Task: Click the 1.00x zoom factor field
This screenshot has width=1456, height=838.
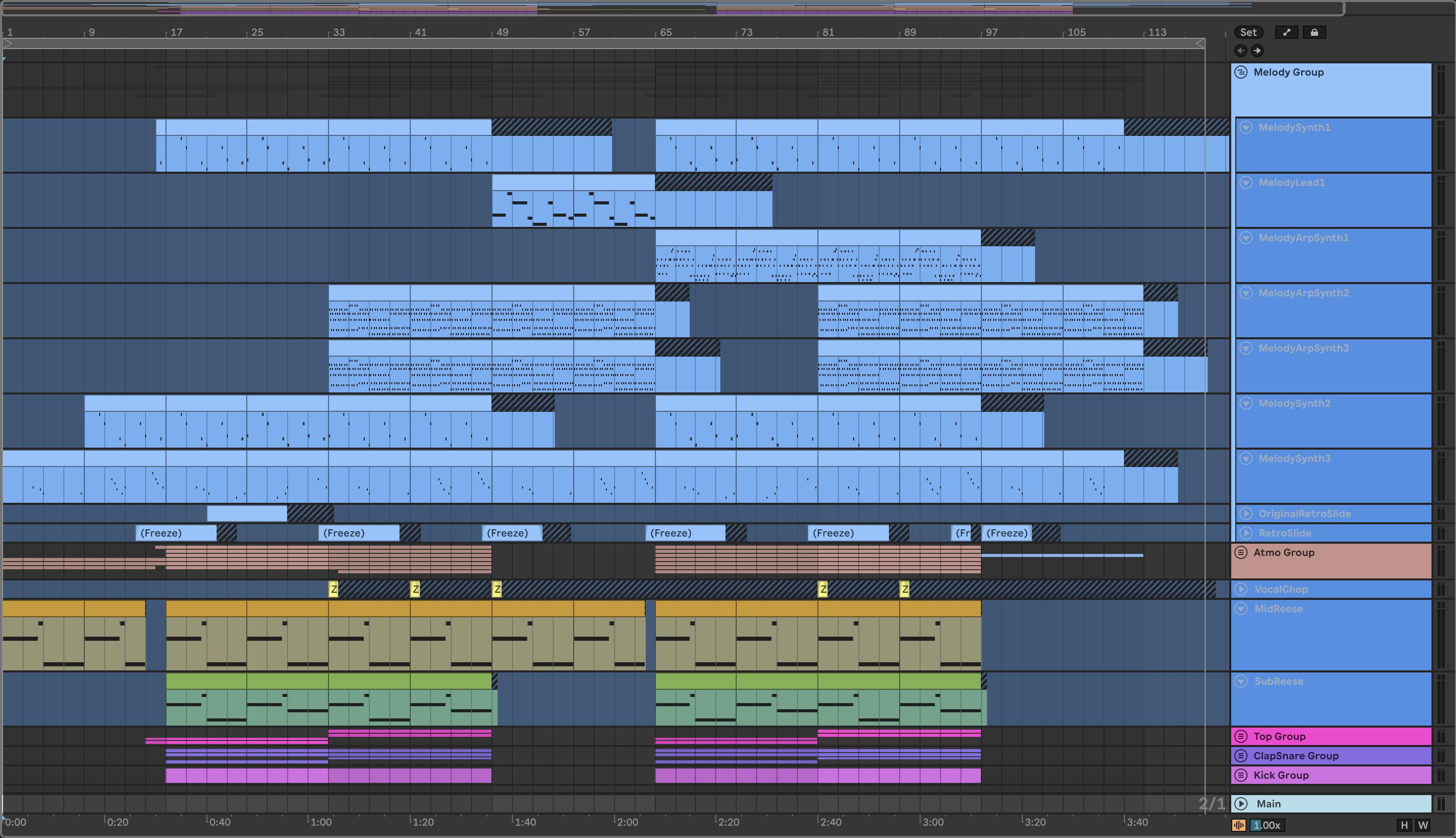Action: pyautogui.click(x=1267, y=825)
